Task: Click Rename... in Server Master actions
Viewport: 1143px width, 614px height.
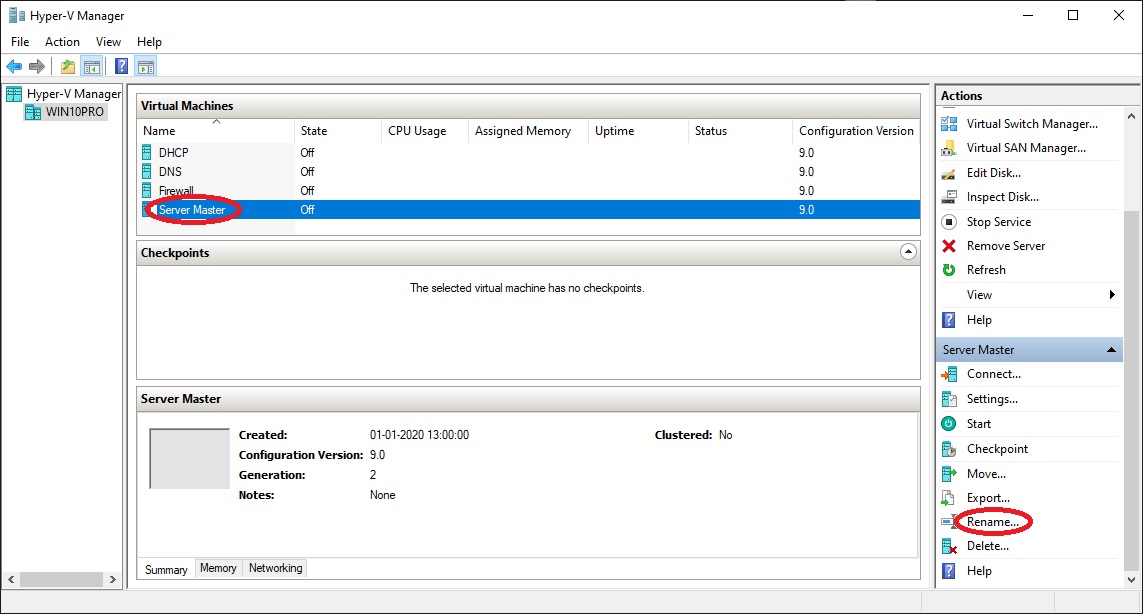Action: point(993,522)
